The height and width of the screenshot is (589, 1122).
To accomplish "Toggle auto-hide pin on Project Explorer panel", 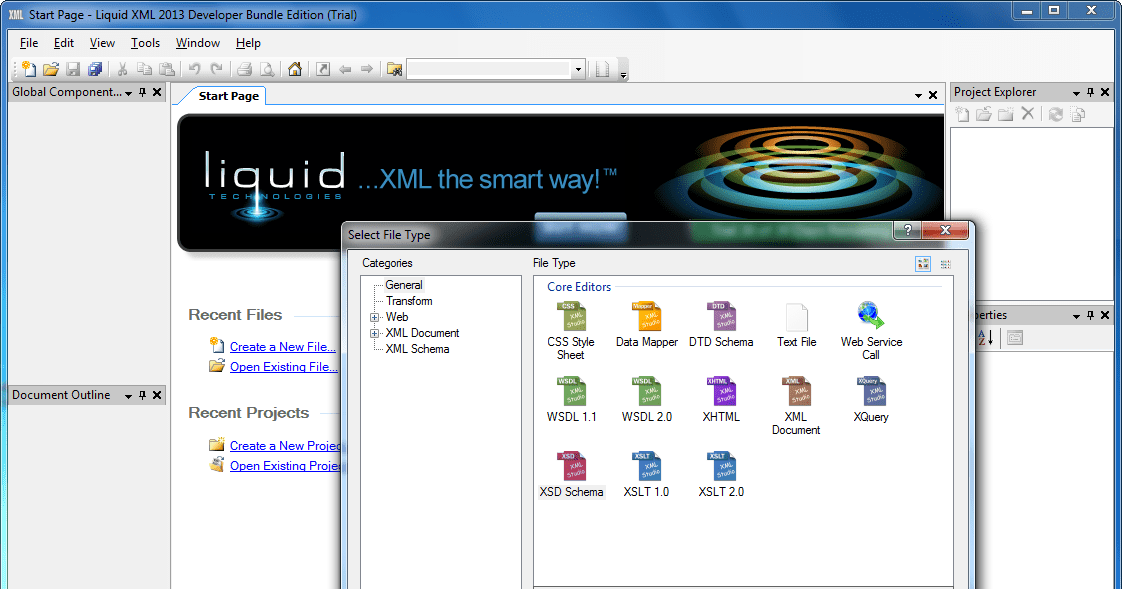I will point(1091,92).
